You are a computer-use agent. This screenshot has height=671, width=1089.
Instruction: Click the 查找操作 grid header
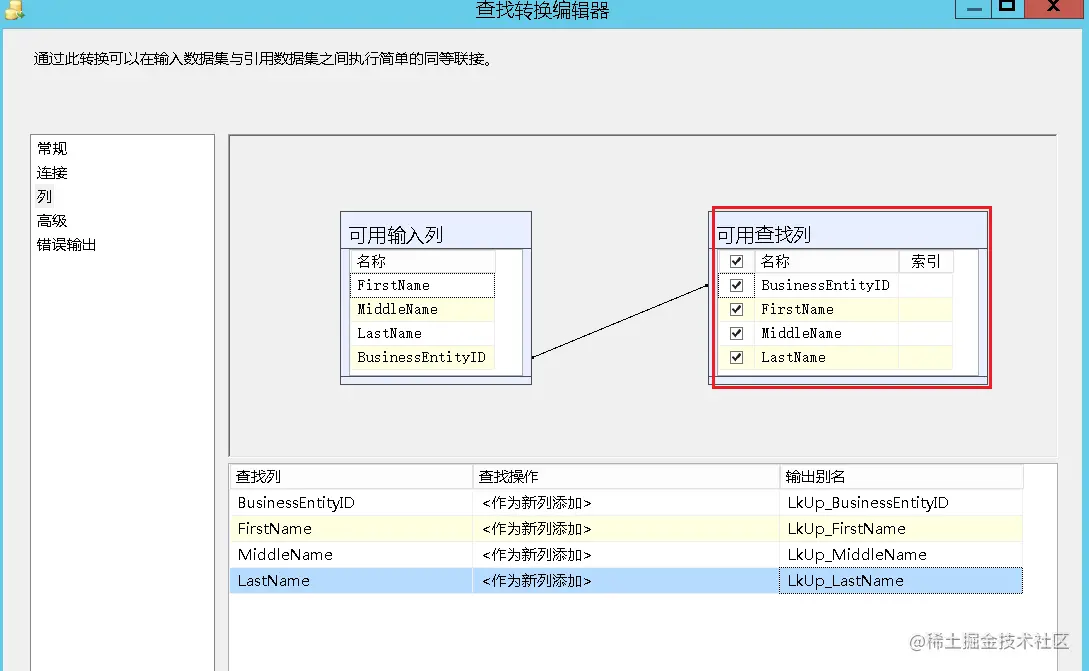click(x=626, y=477)
